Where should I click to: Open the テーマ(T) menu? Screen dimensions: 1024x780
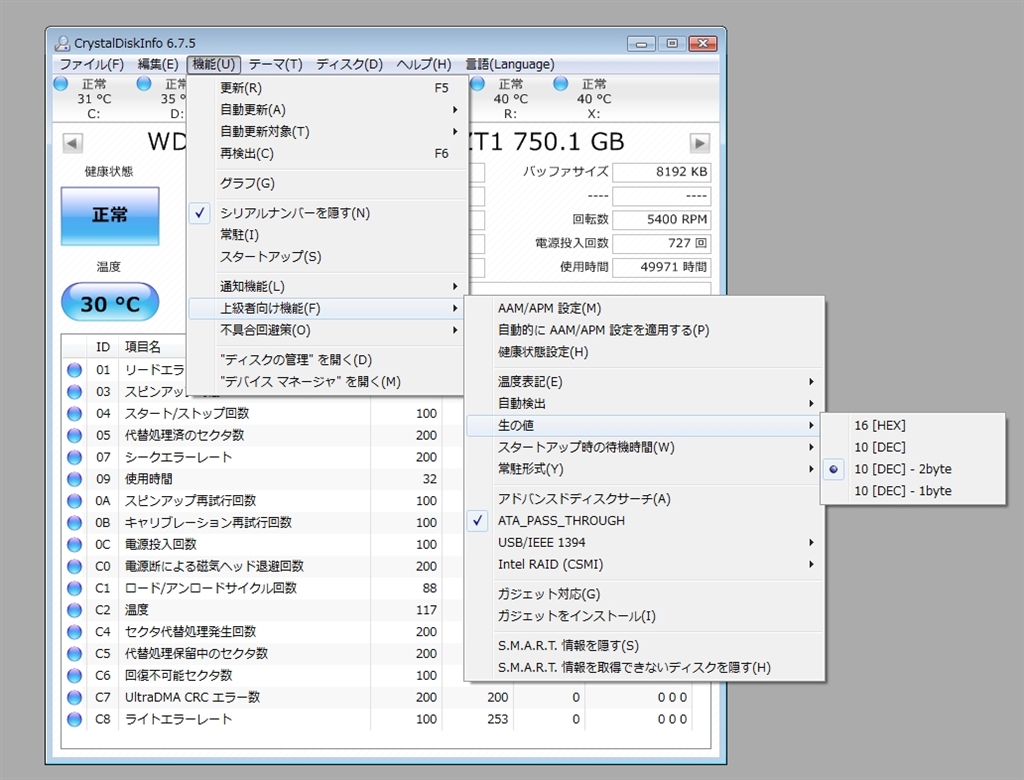(x=275, y=64)
